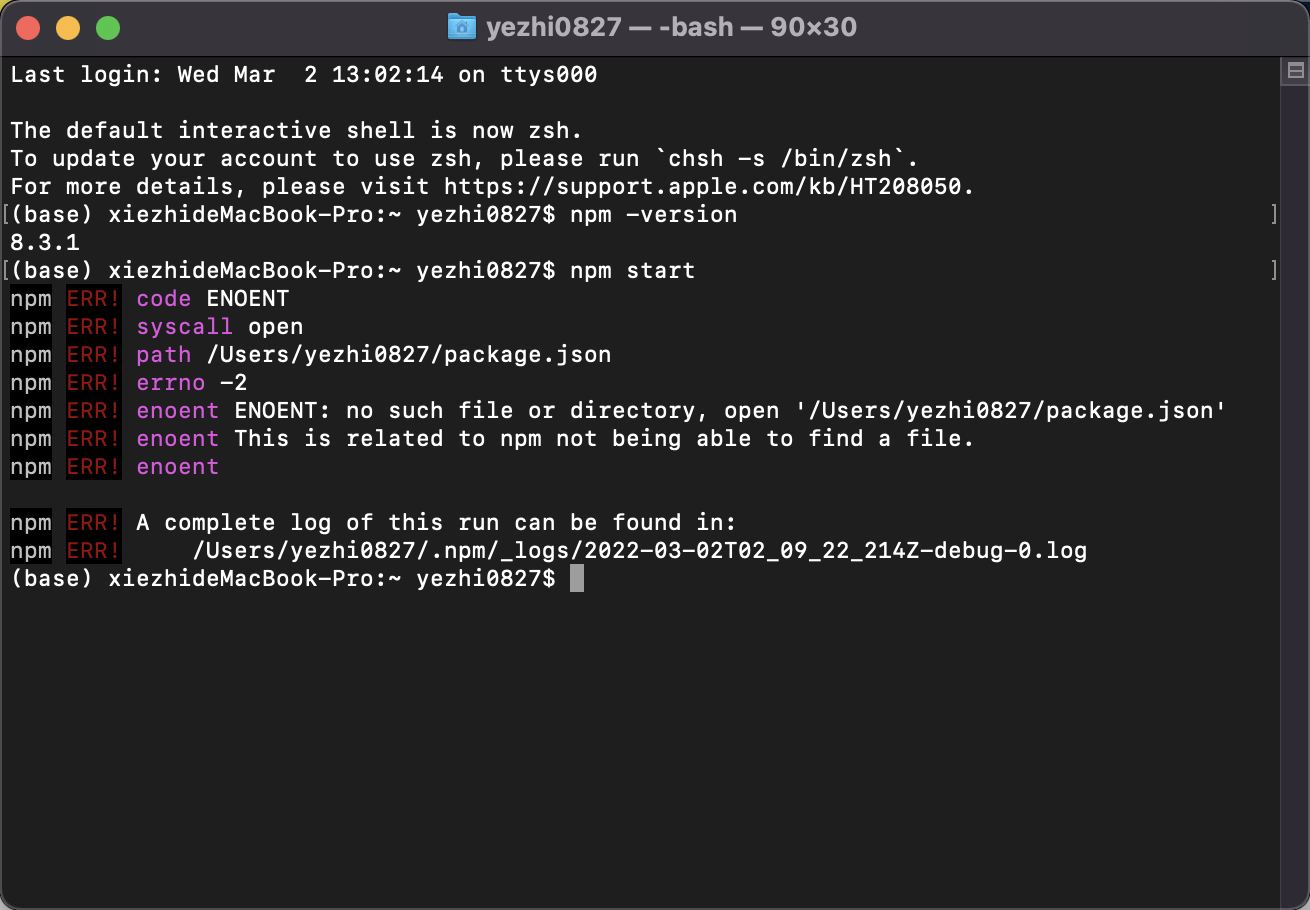Click the magenta "syscall" label
The width and height of the screenshot is (1310, 910).
(185, 326)
